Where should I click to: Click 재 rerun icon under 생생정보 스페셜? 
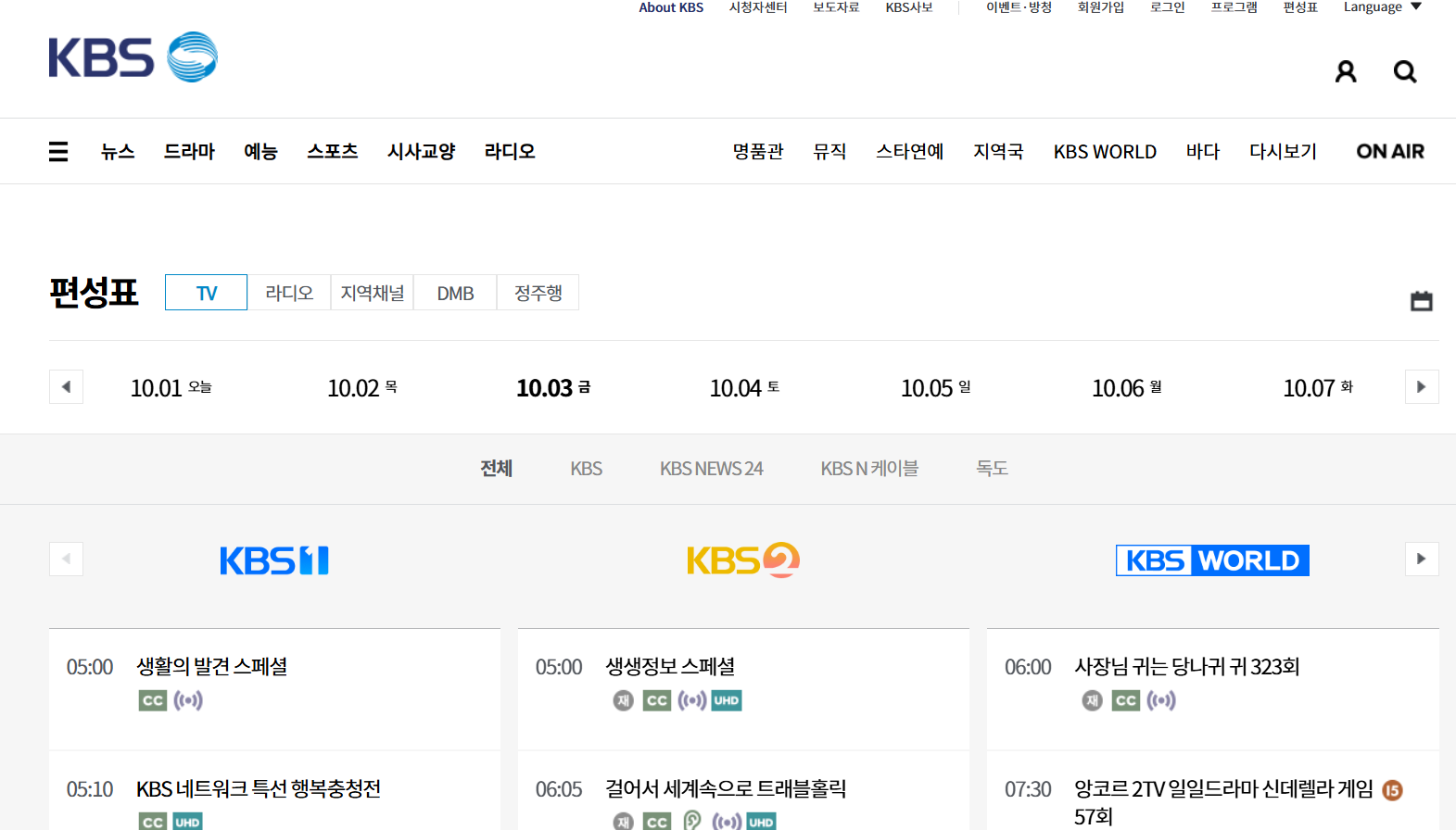[623, 700]
